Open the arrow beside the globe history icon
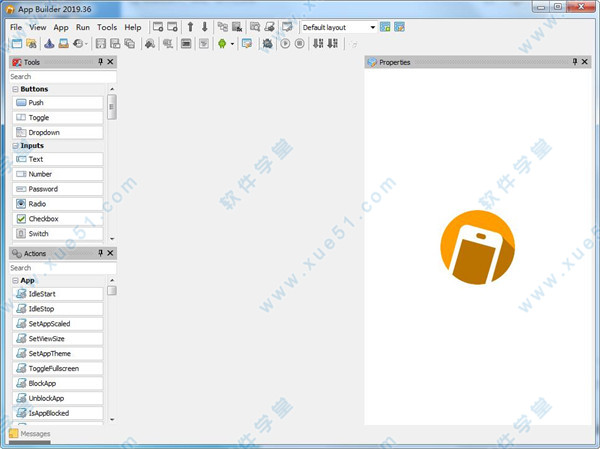The width and height of the screenshot is (600, 449). (86, 44)
